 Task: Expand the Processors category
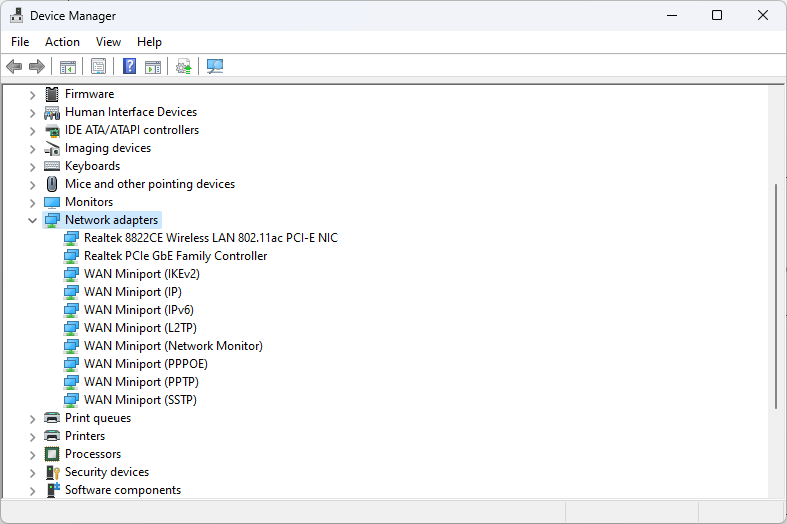coord(32,454)
